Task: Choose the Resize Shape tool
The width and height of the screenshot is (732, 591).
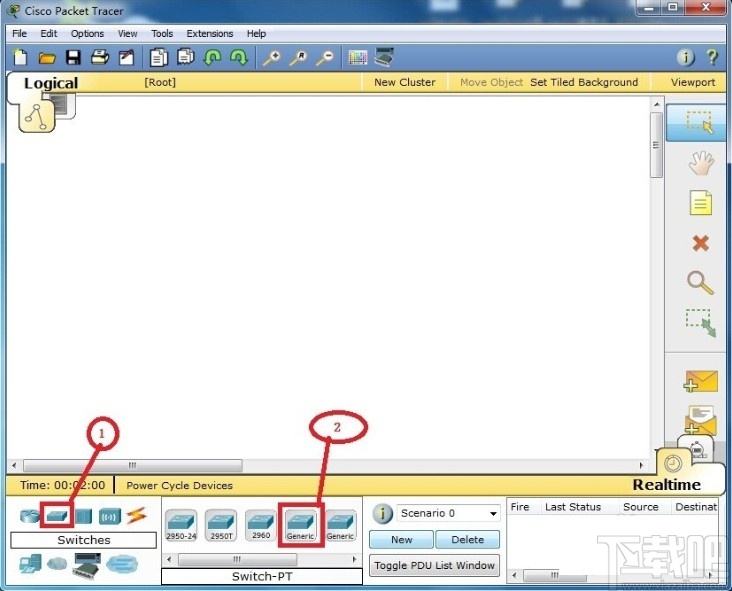Action: click(x=701, y=323)
